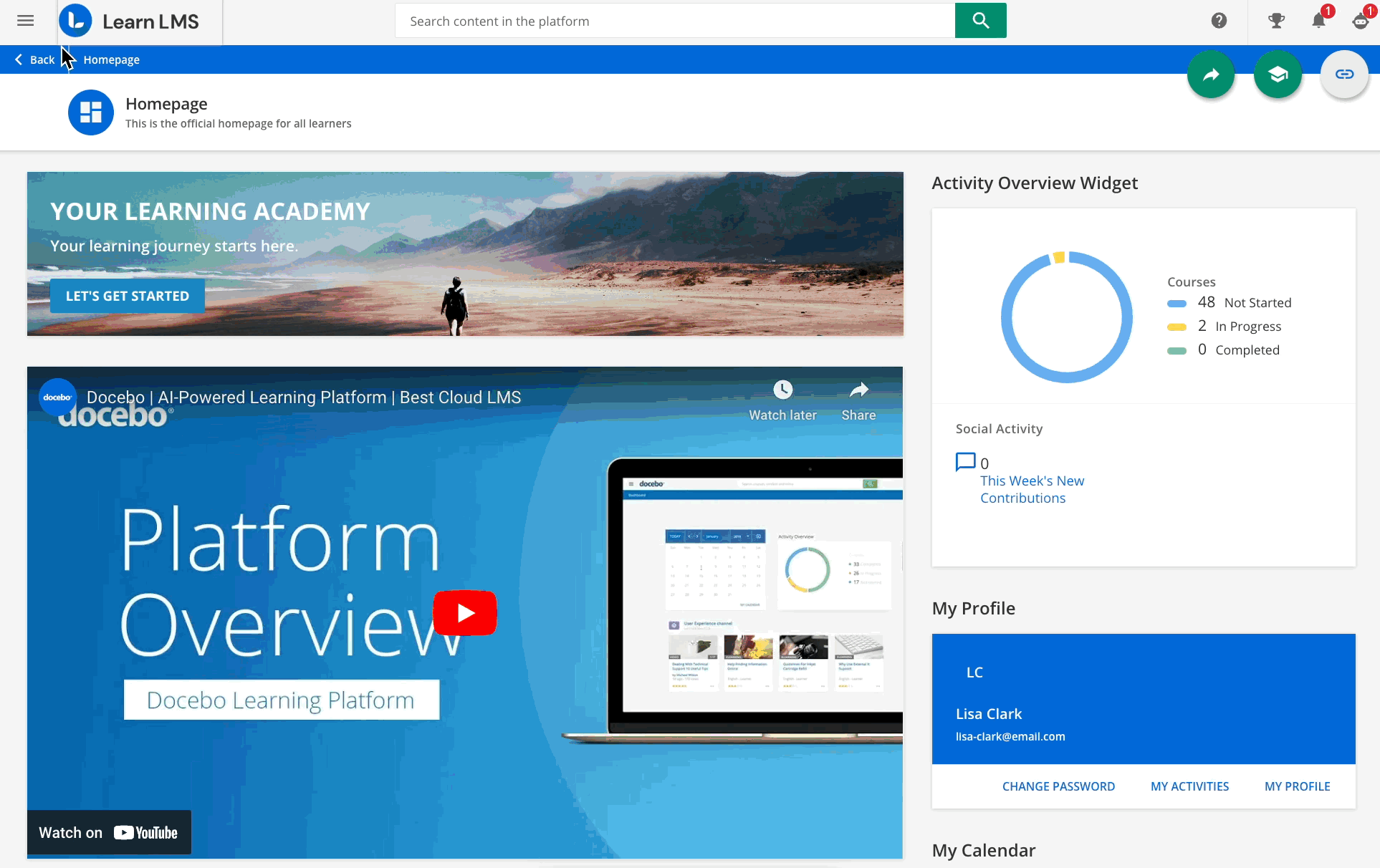This screenshot has height=868, width=1380.
Task: Click the yellow In Progress legend swatch
Action: point(1177,327)
